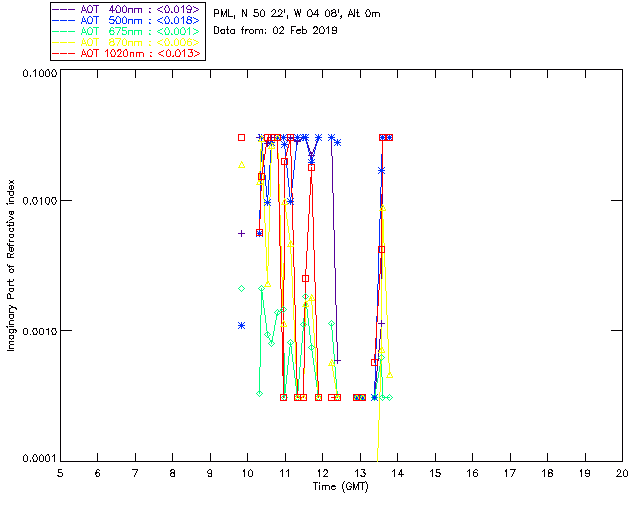Viewport: 640px width, 512px height.
Task: Click the "Time (GMT)" axis label
Action: (340, 487)
